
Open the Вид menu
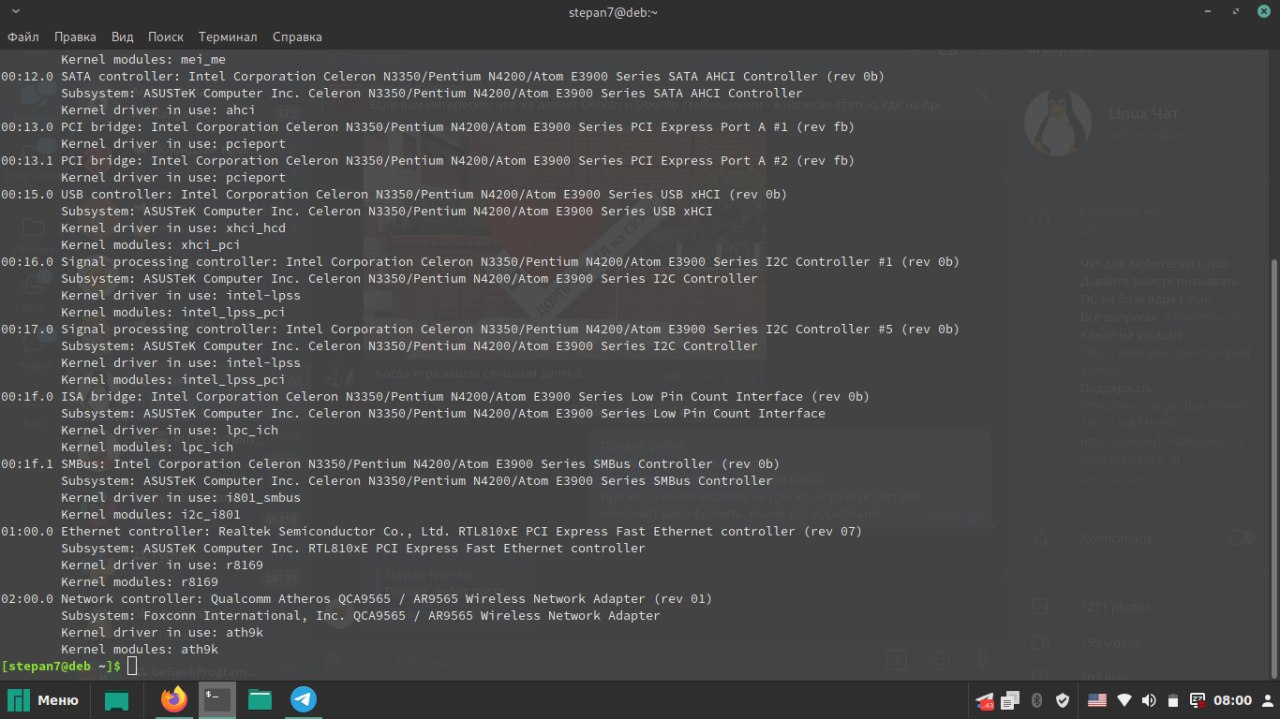[x=122, y=37]
